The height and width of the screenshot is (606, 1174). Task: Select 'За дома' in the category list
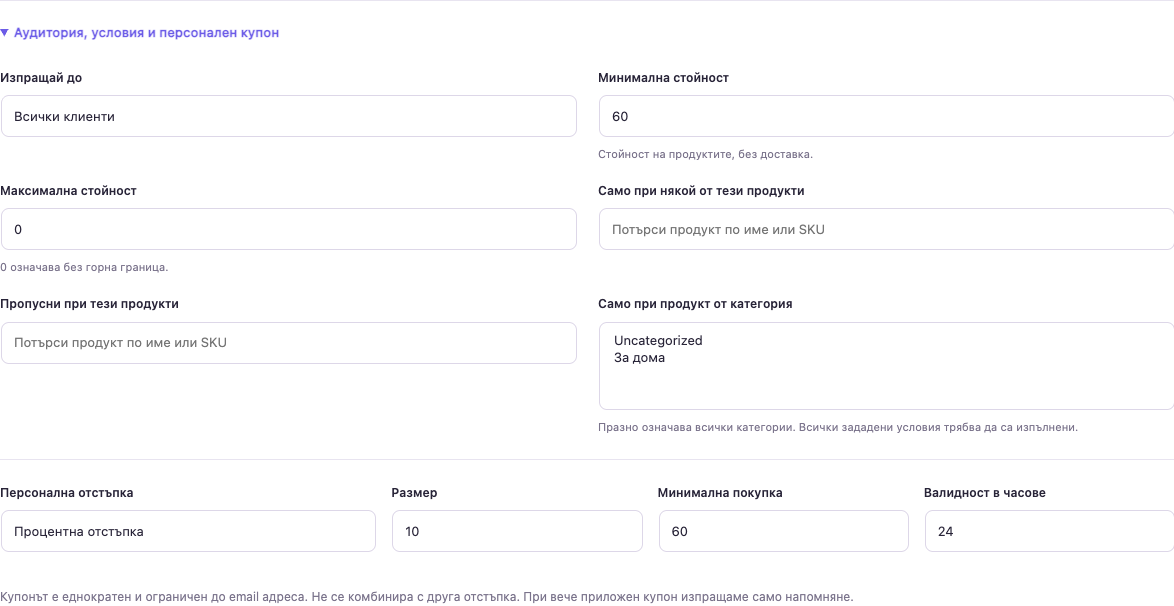point(639,358)
